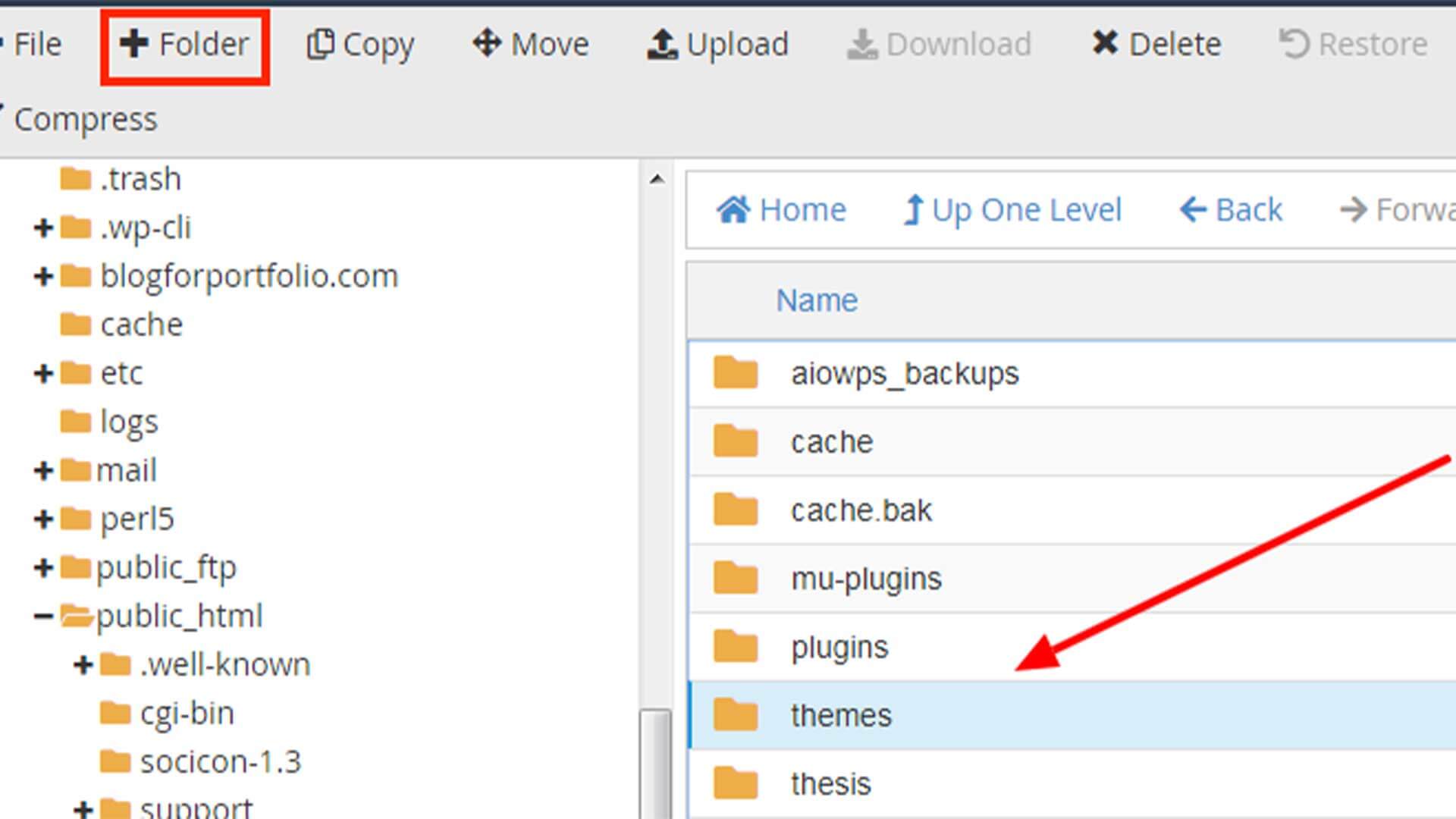Select the cache row in file list
The image size is (1456, 819).
tap(1072, 442)
